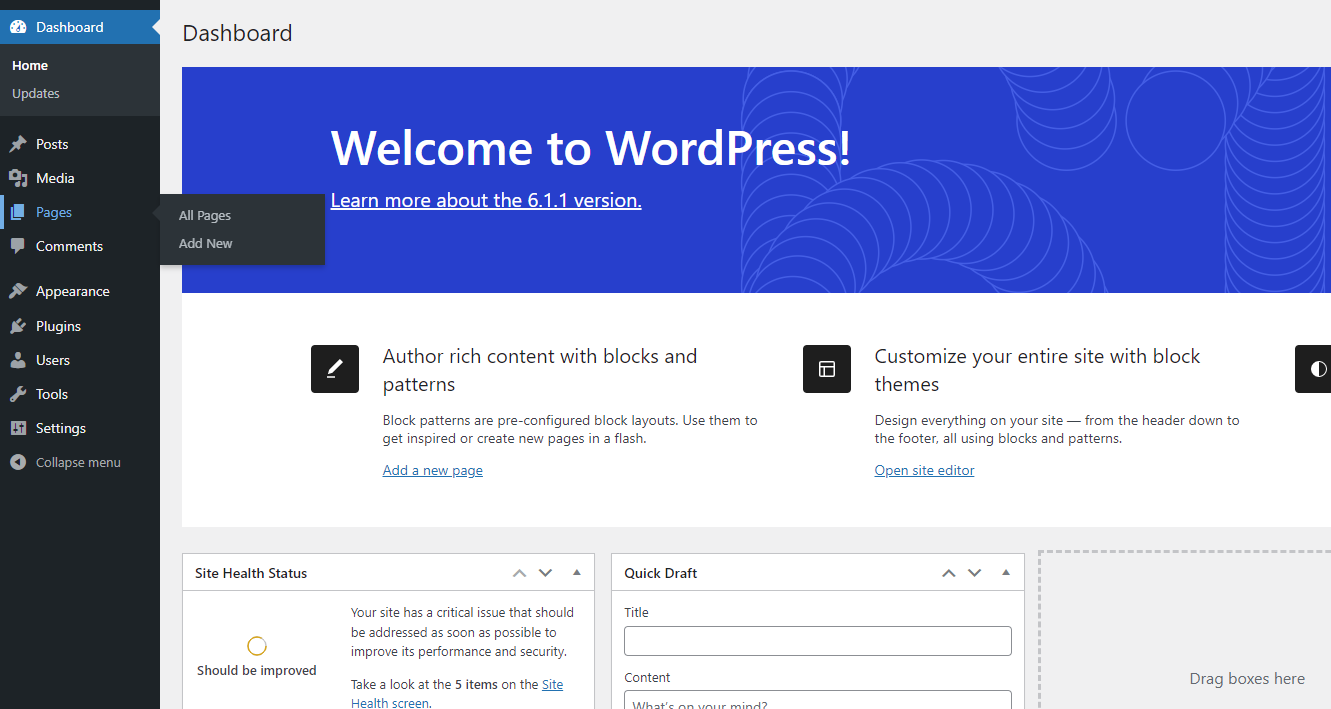The width and height of the screenshot is (1331, 709).
Task: Click the Quick Draft Content text area
Action: 818,700
